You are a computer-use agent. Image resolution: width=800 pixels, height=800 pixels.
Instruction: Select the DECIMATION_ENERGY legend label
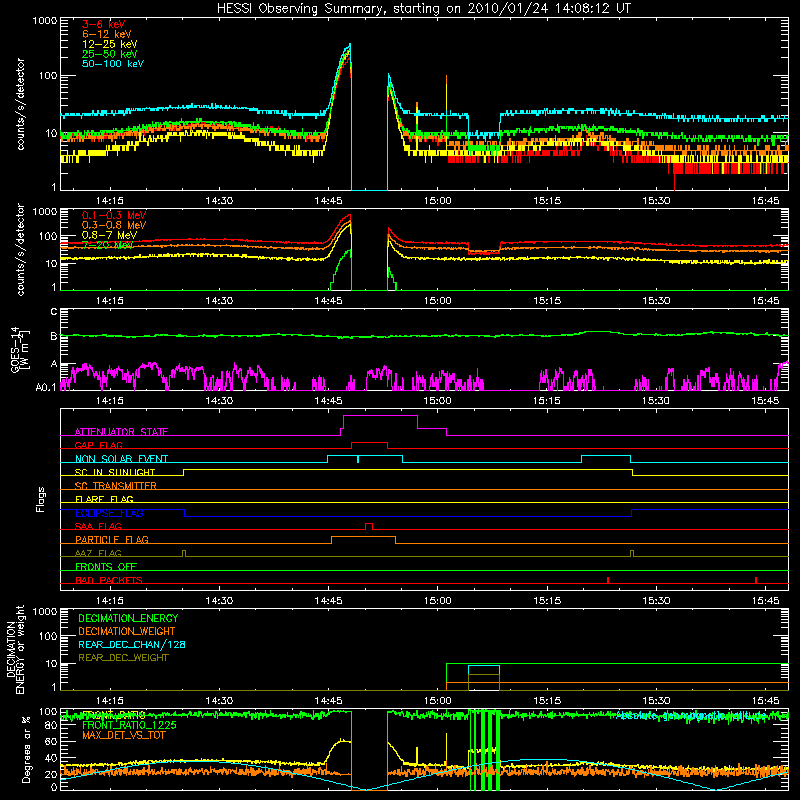coord(128,618)
